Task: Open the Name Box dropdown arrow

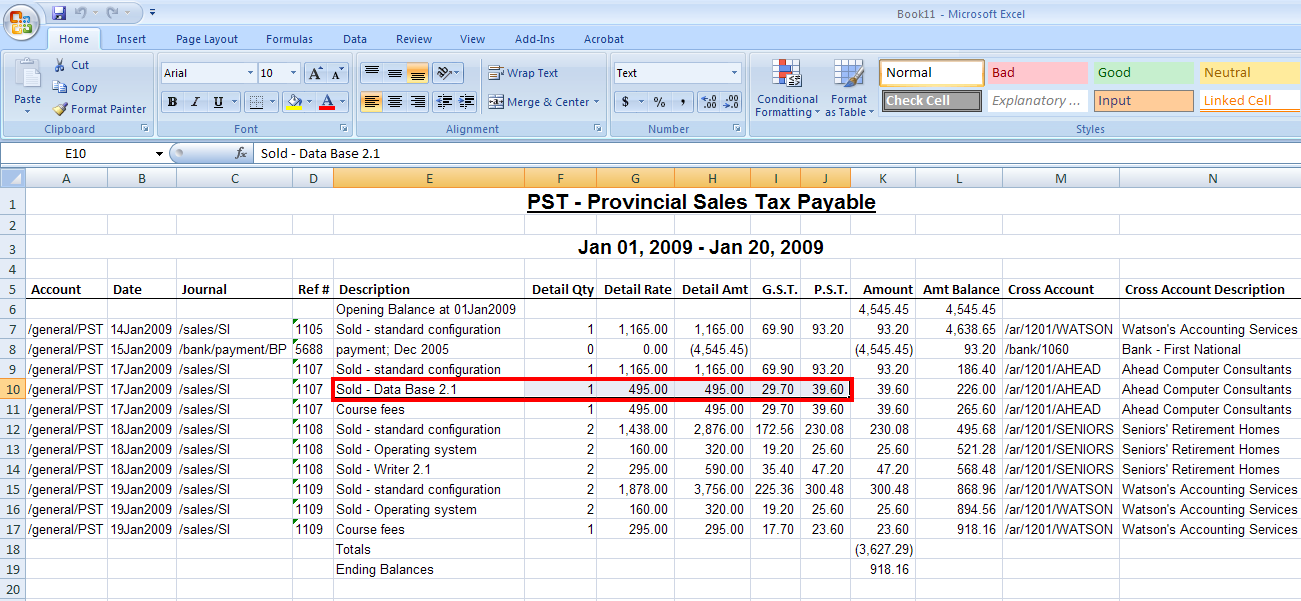Action: [x=159, y=154]
